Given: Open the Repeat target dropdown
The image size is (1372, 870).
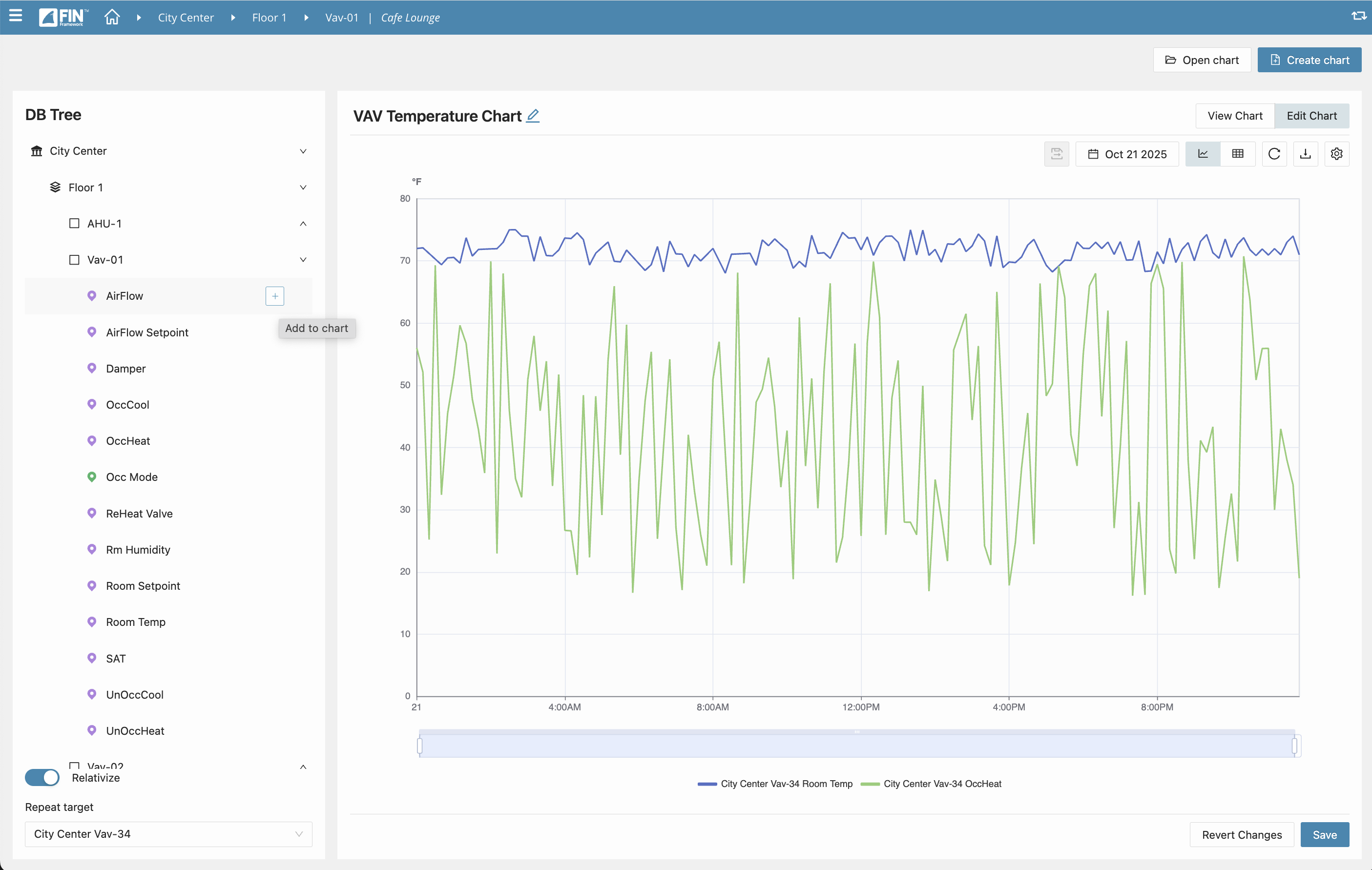Looking at the screenshot, I should point(168,833).
